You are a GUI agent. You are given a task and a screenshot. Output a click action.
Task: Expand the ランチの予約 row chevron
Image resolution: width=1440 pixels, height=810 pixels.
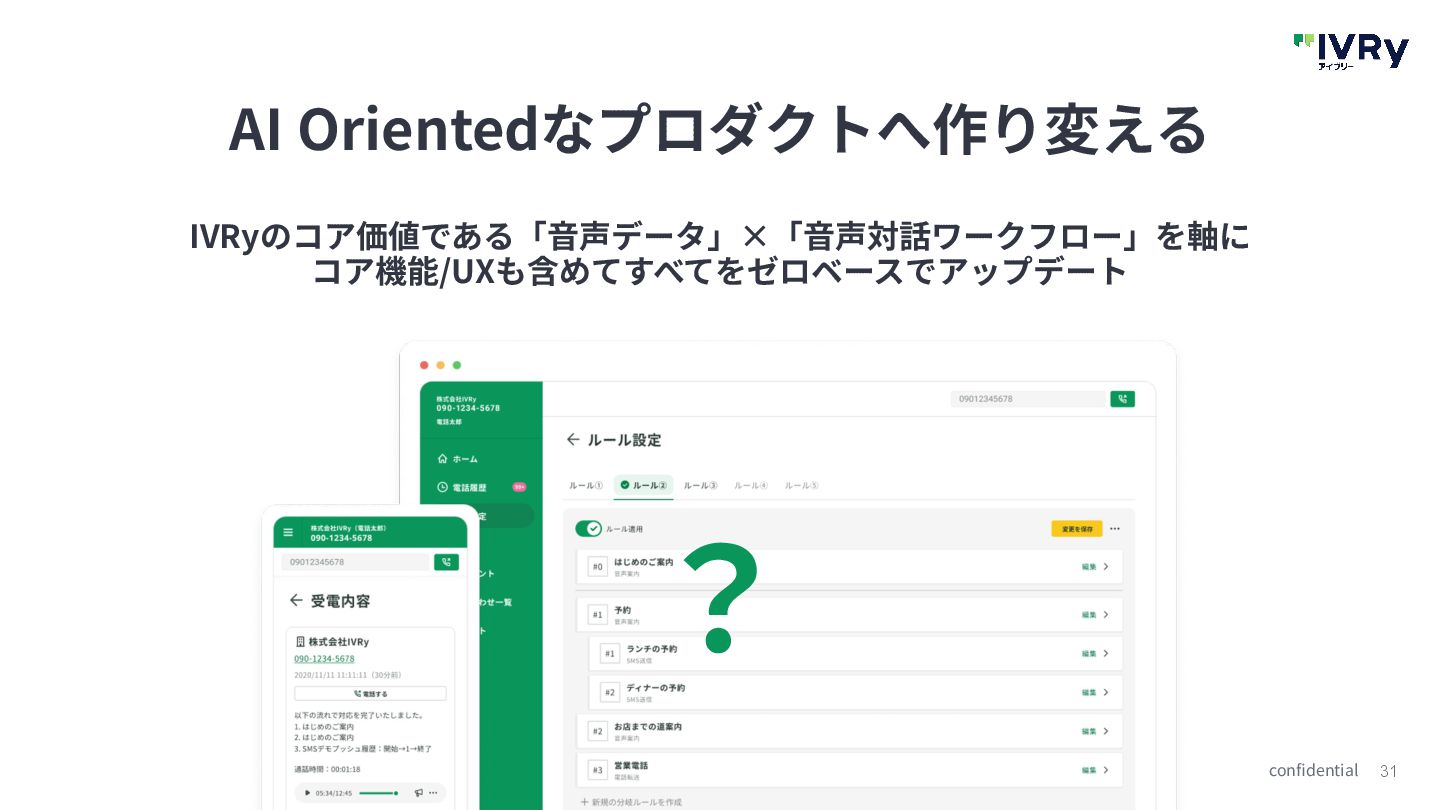[x=1106, y=653]
